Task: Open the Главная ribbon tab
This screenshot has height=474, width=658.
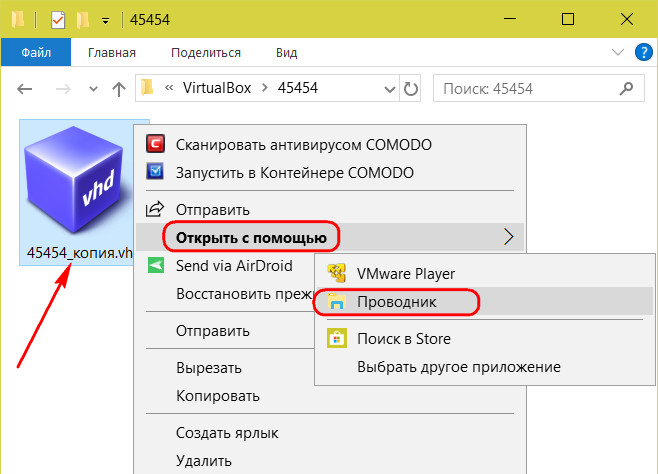Action: (x=112, y=53)
